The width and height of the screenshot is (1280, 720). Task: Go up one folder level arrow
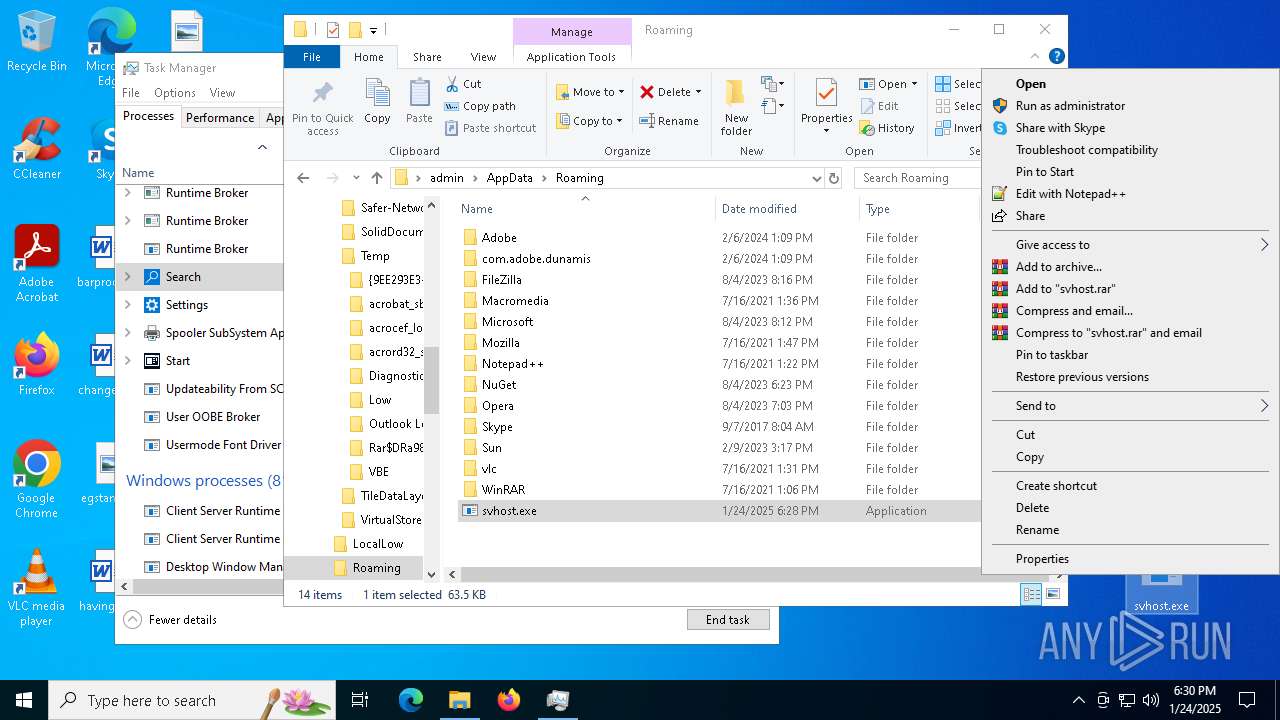(x=376, y=178)
